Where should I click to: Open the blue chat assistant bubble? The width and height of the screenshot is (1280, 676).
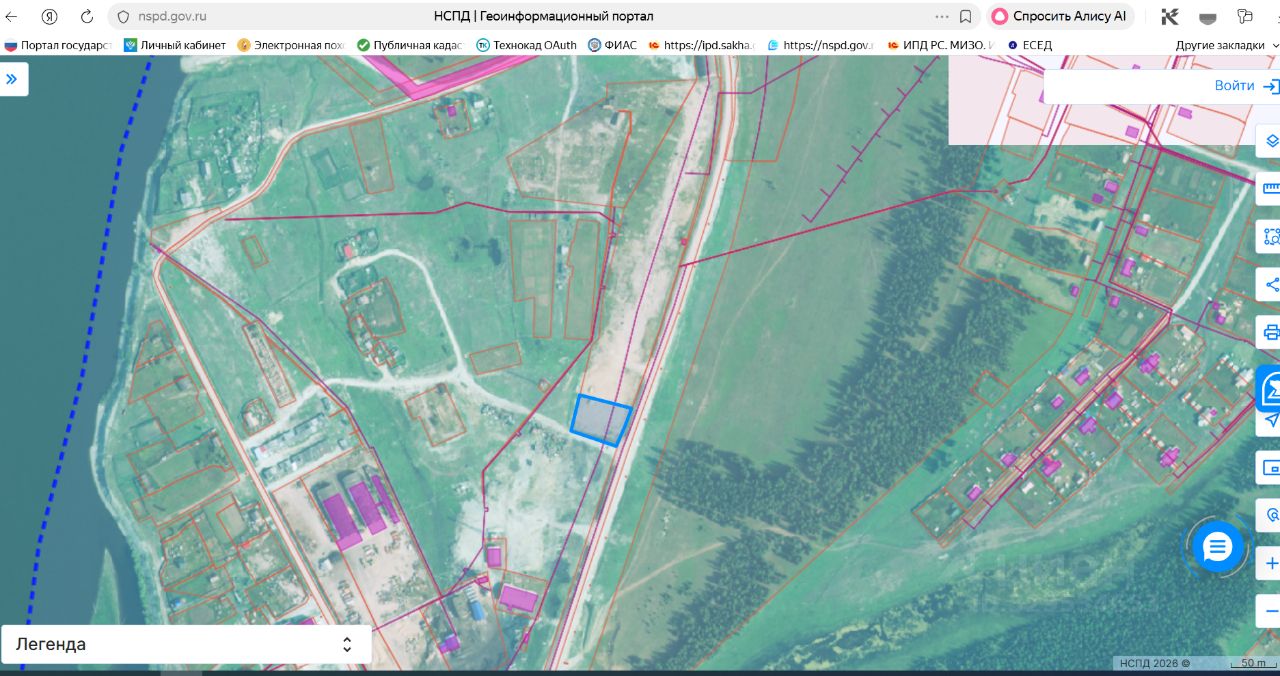[x=1217, y=547]
